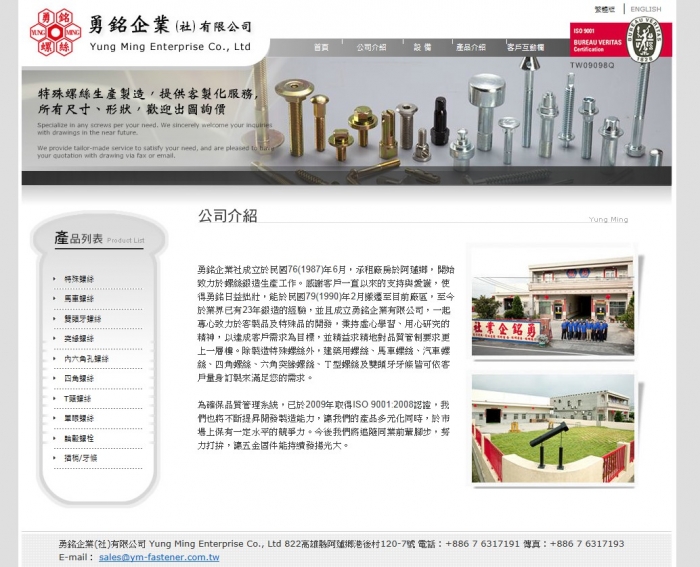The width and height of the screenshot is (700, 567).
Task: Select 輪轂螺栓 in the product list
Action: pos(79,438)
